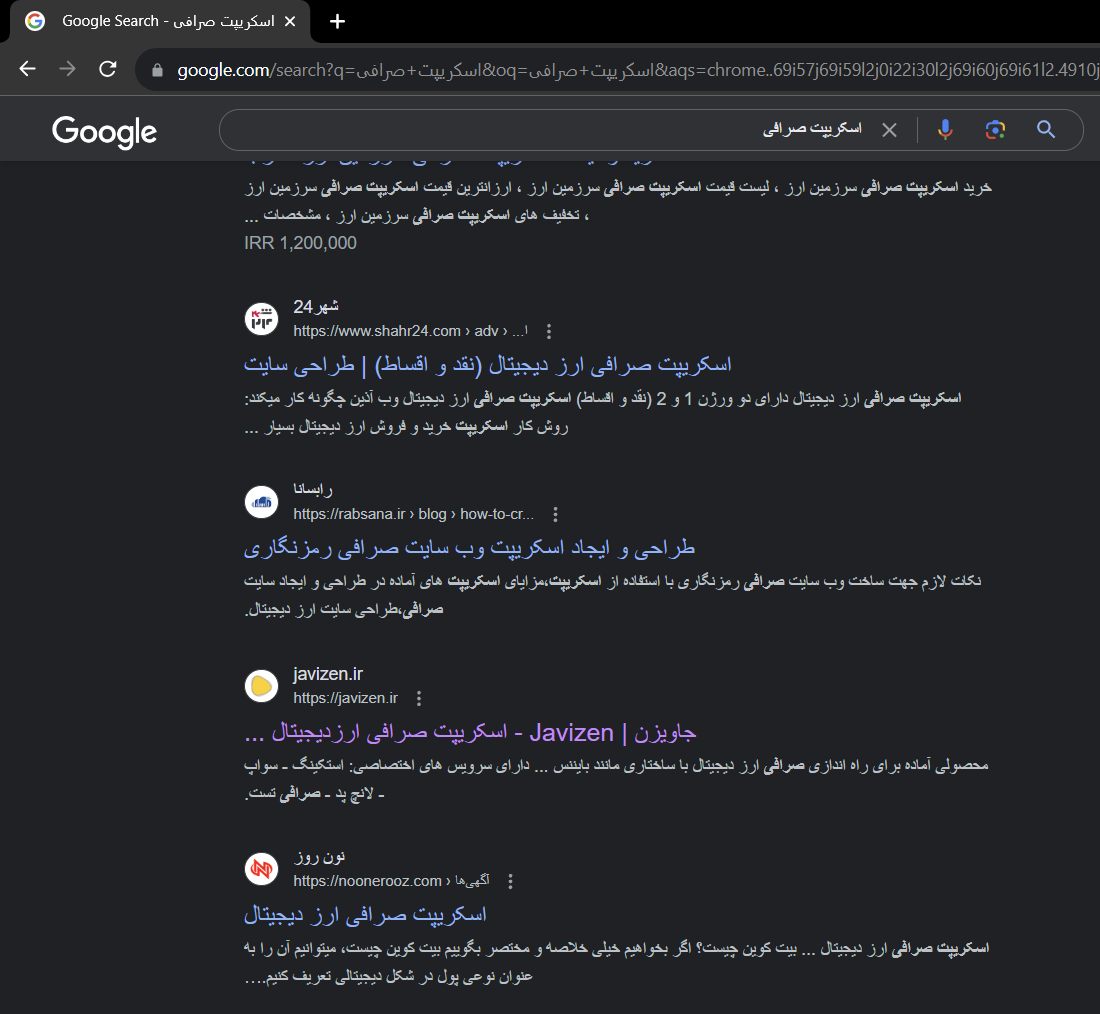Reload the page with the refresh icon
This screenshot has height=1014, width=1100.
click(x=107, y=69)
